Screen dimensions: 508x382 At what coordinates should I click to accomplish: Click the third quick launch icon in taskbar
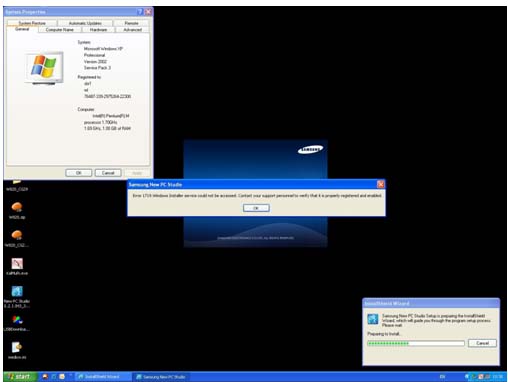tap(62, 377)
